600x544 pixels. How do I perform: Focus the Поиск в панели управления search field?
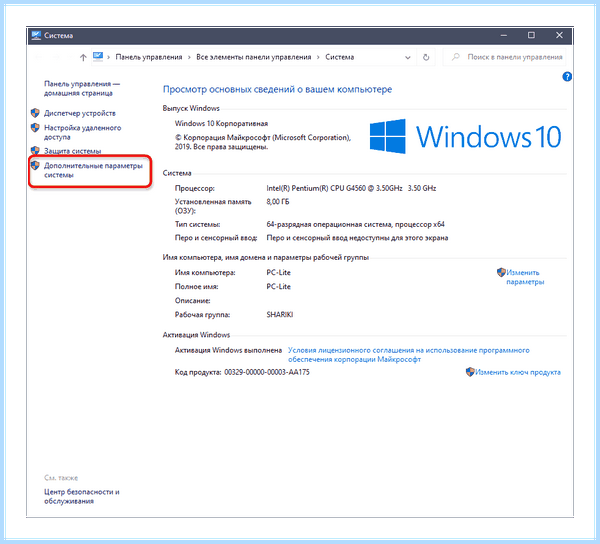pyautogui.click(x=504, y=57)
